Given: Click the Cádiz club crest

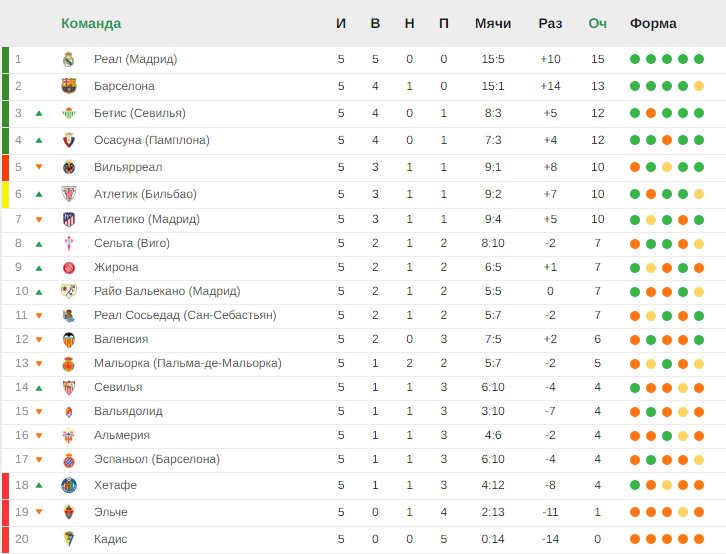Looking at the screenshot, I should pos(69,539).
